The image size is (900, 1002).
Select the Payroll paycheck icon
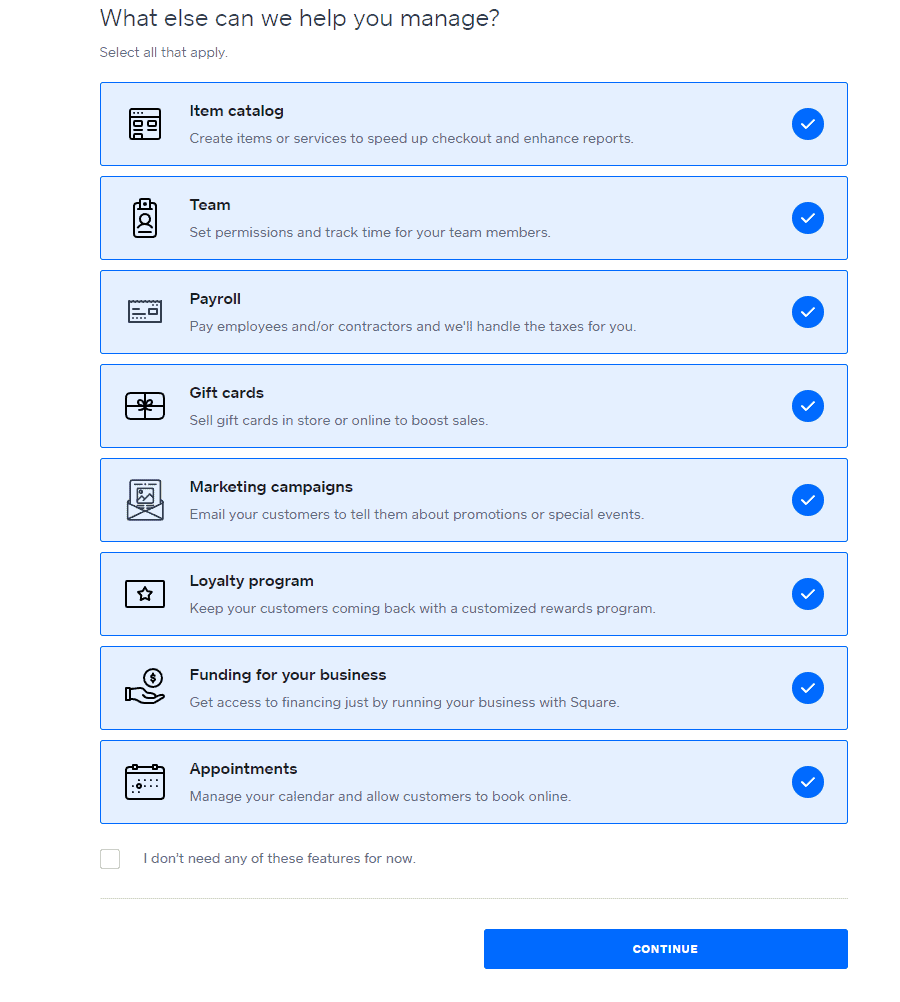[x=144, y=312]
